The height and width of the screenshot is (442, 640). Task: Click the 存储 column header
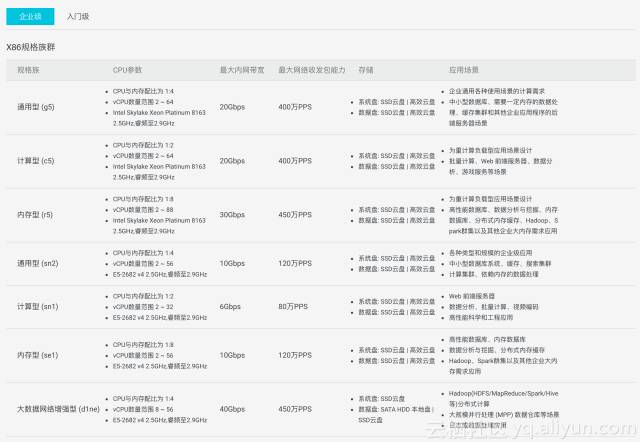366,70
